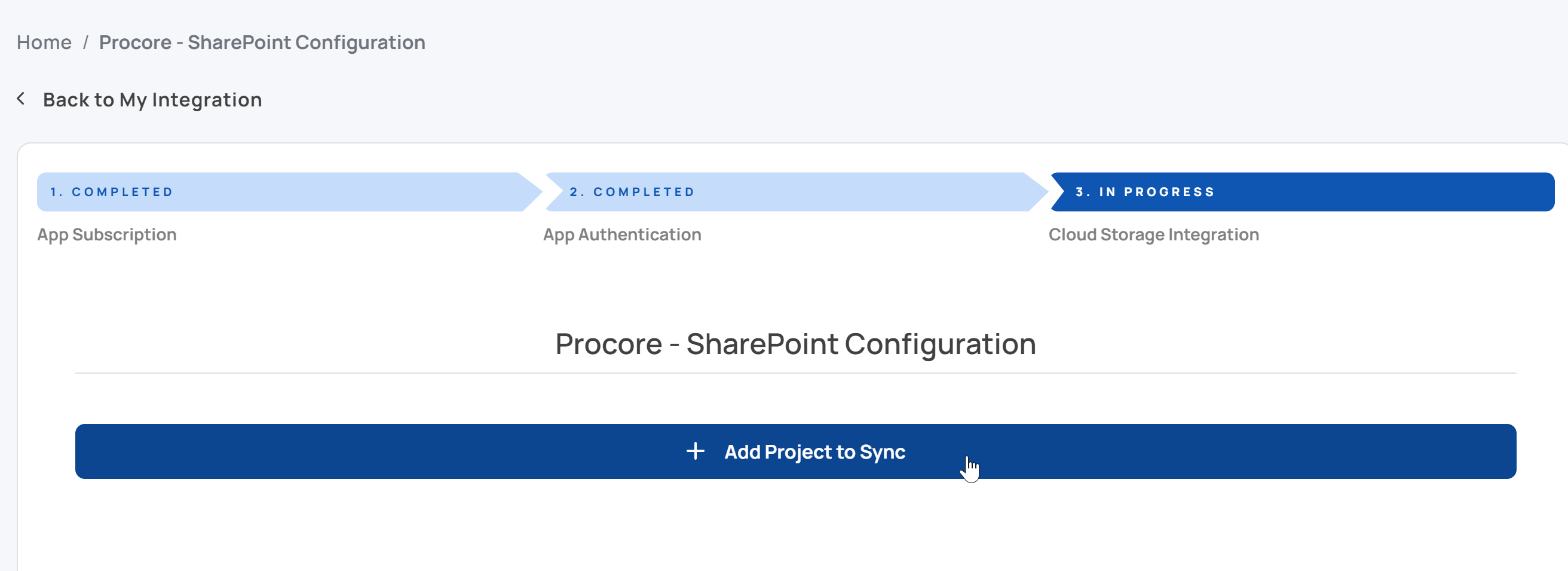The image size is (1568, 571).
Task: Click the arrow tip of step two
Action: (1037, 192)
